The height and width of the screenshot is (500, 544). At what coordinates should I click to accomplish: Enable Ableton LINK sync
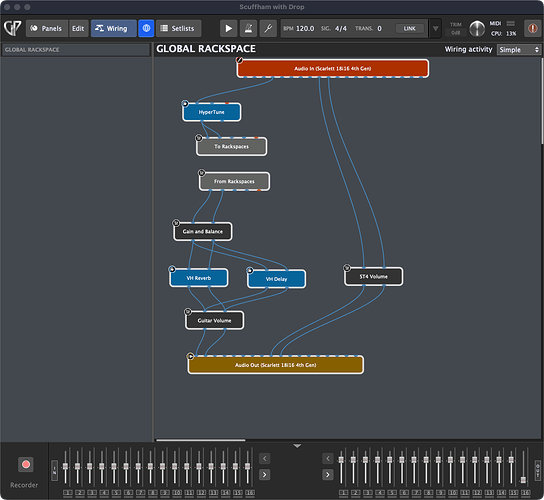[x=410, y=28]
